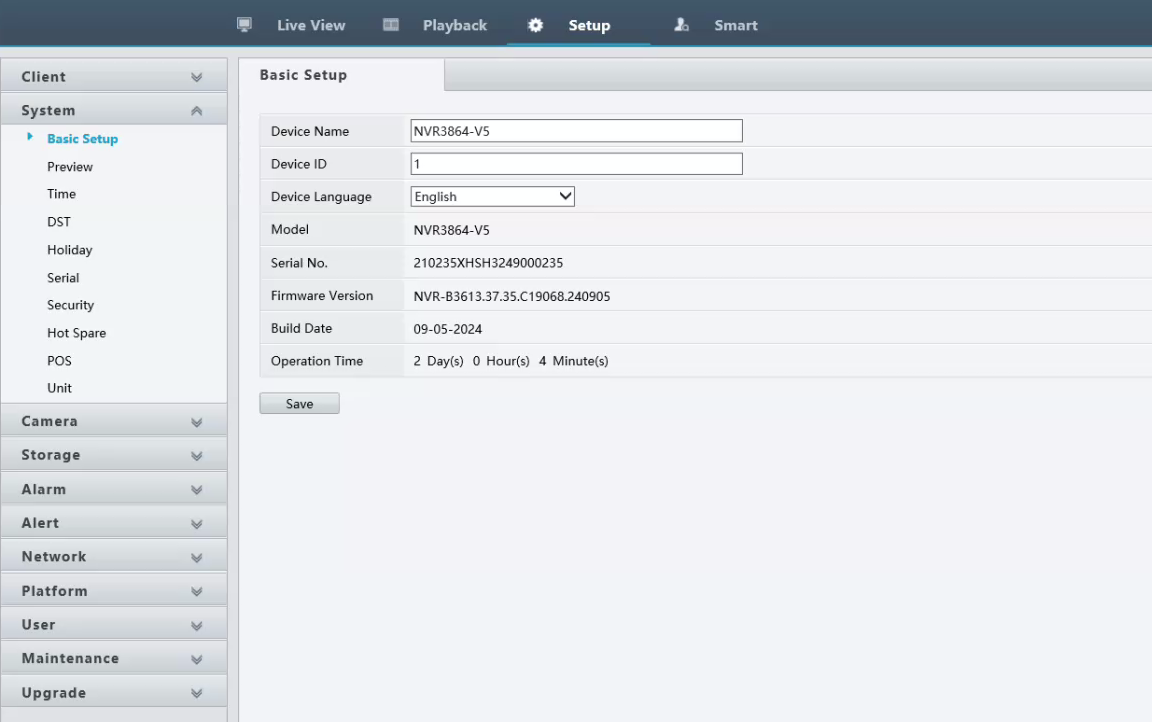
Task: Open the Hot Spare settings page
Action: click(x=76, y=333)
